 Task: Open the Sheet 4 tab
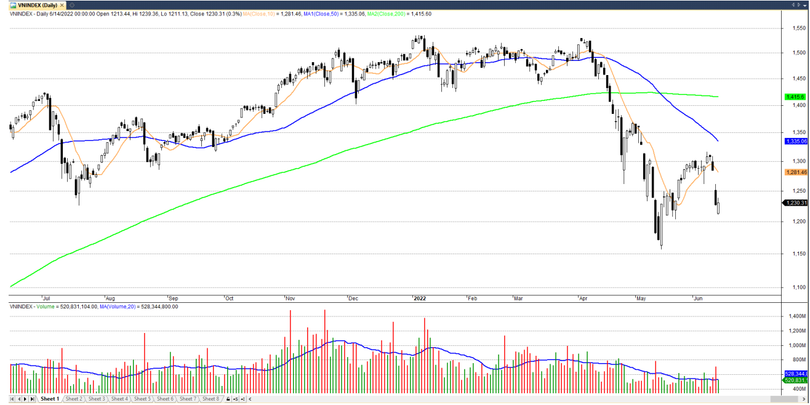(x=119, y=399)
